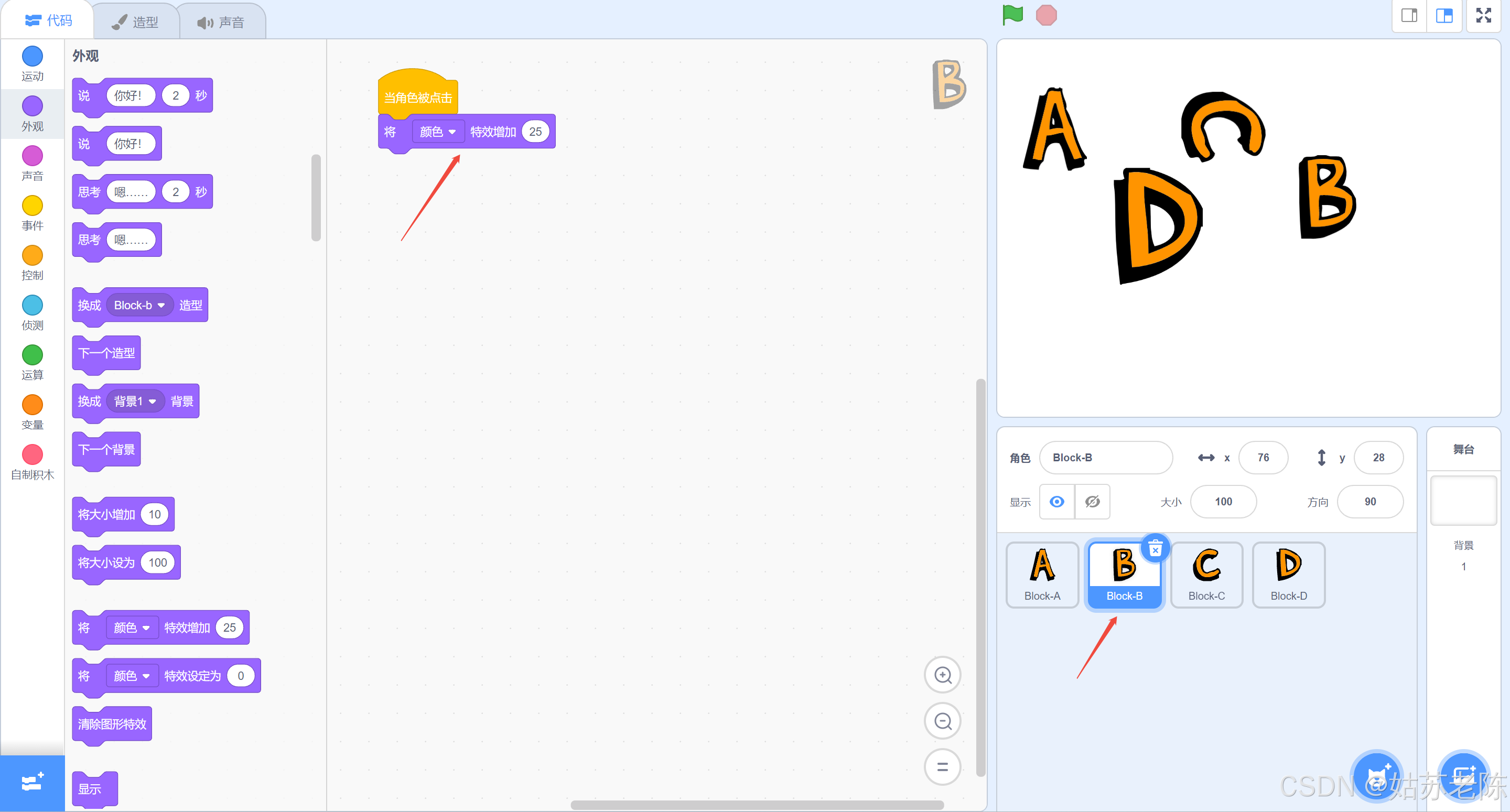1510x812 pixels.
Task: Enter full screen stage mode
Action: [x=1483, y=15]
